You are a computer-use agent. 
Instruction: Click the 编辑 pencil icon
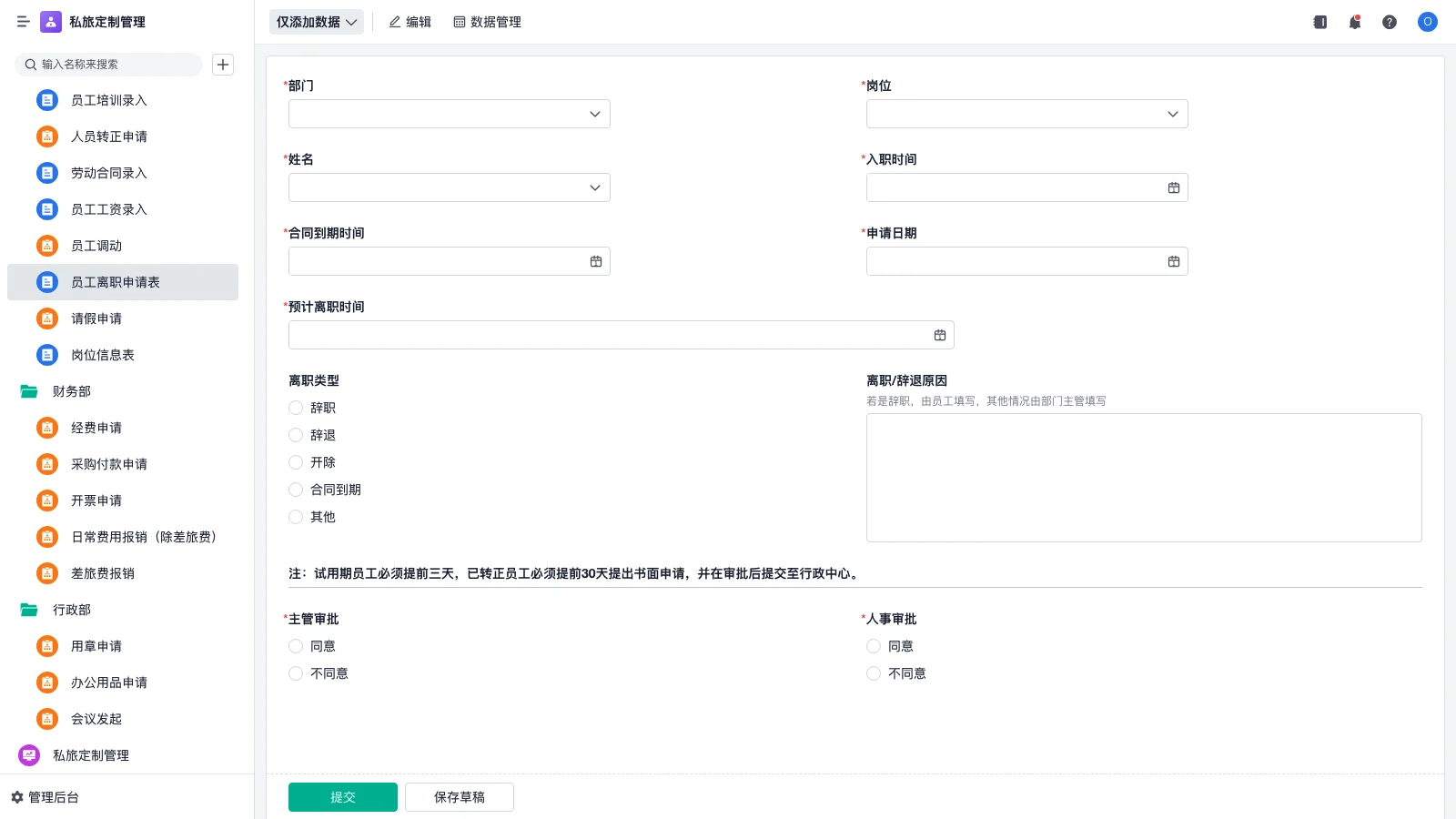pos(409,22)
